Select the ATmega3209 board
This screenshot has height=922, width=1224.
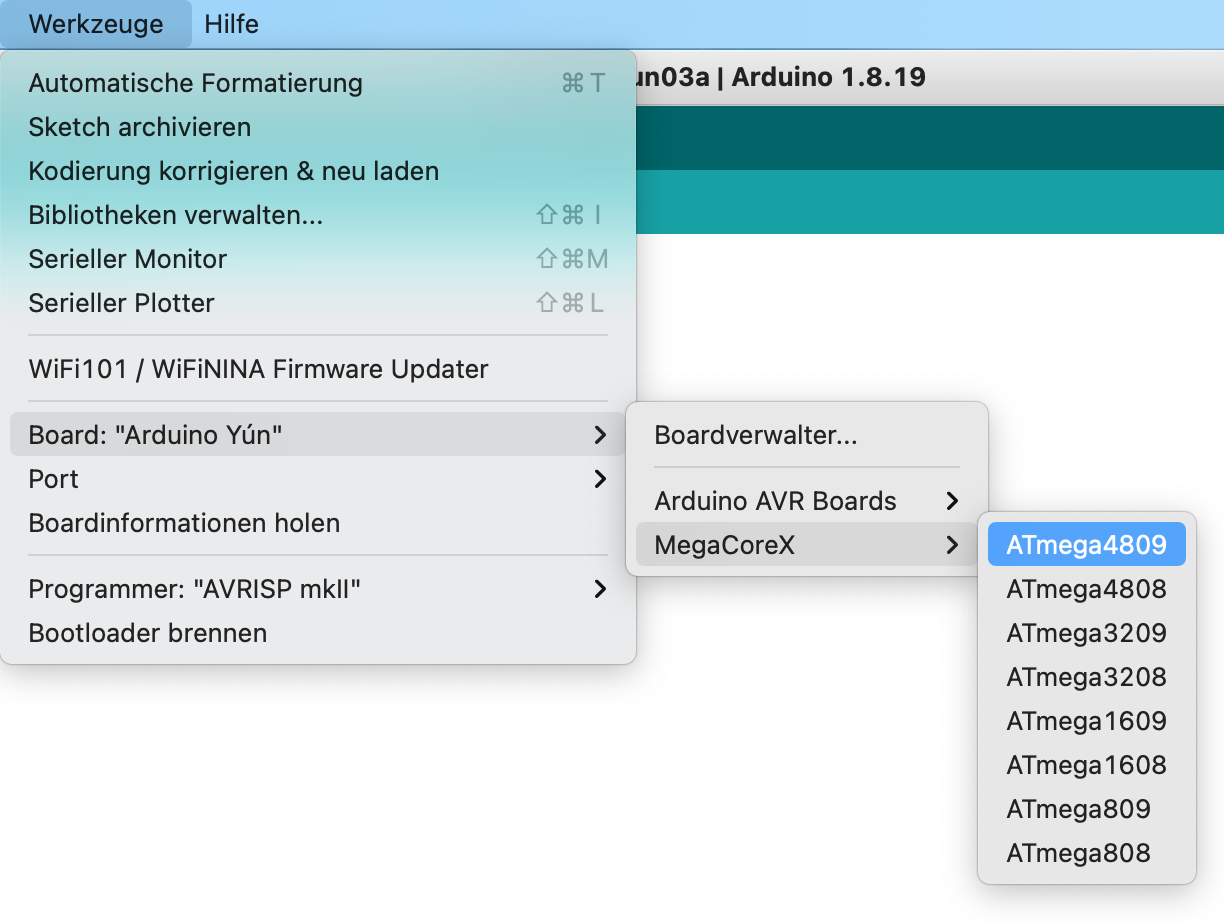click(1087, 633)
